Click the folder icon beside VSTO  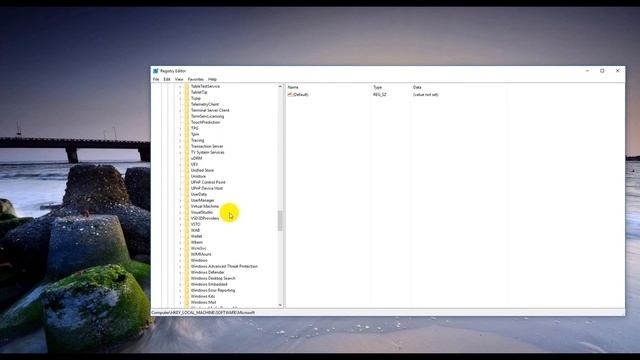(187, 224)
